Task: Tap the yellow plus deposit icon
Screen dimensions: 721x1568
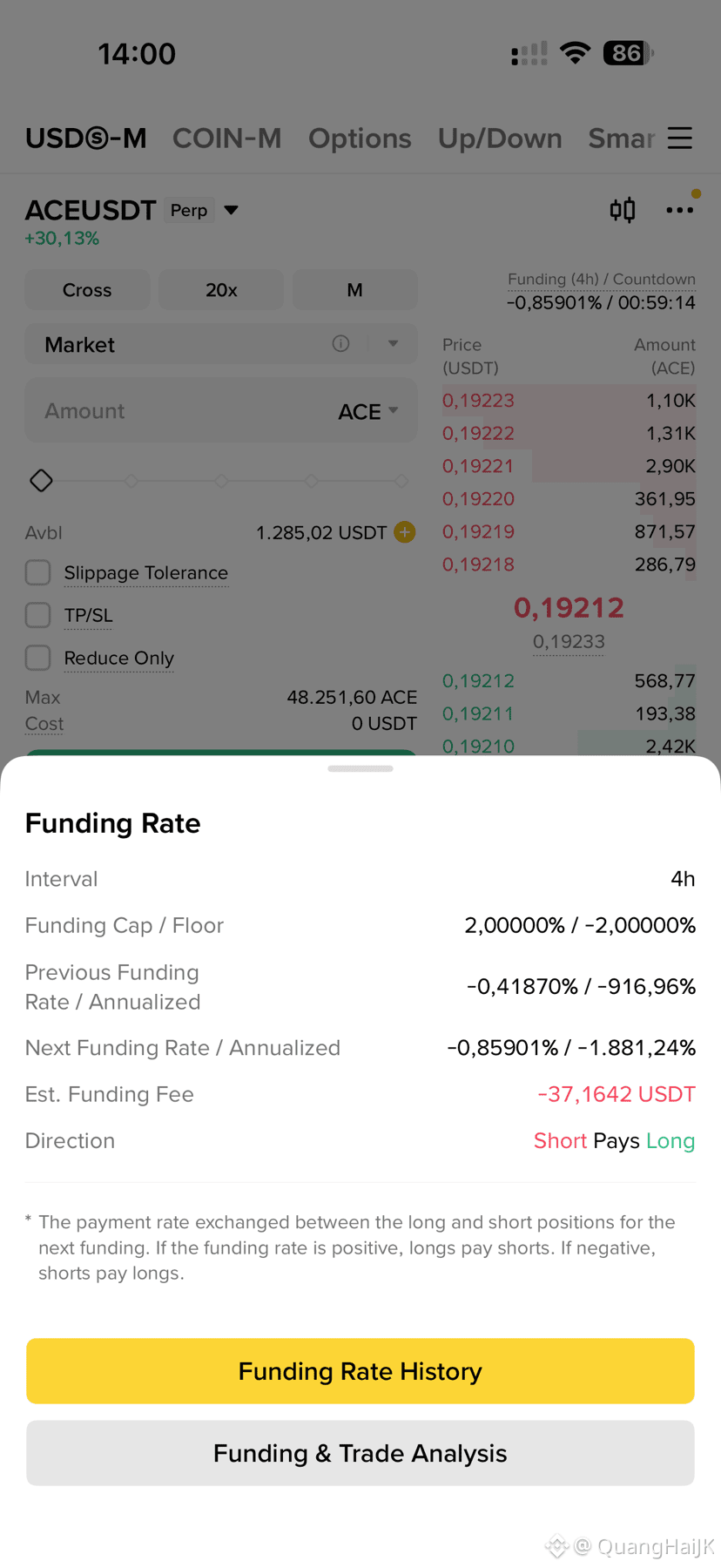Action: (x=405, y=532)
